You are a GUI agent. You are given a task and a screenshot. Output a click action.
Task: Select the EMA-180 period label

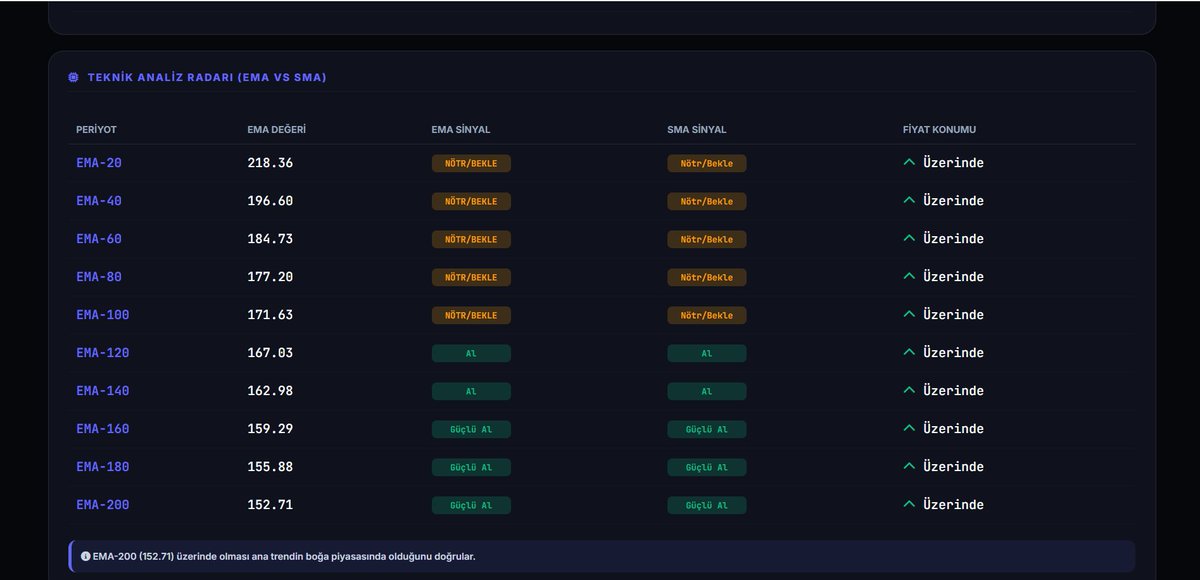103,467
